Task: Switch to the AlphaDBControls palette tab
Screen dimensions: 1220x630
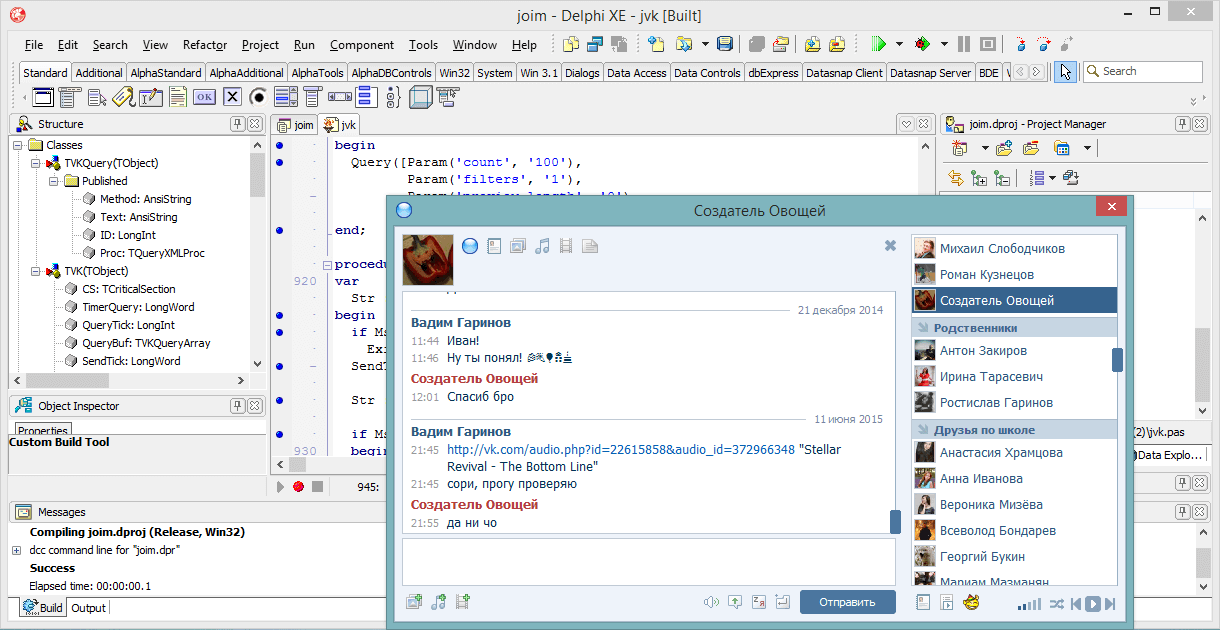Action: [x=392, y=73]
